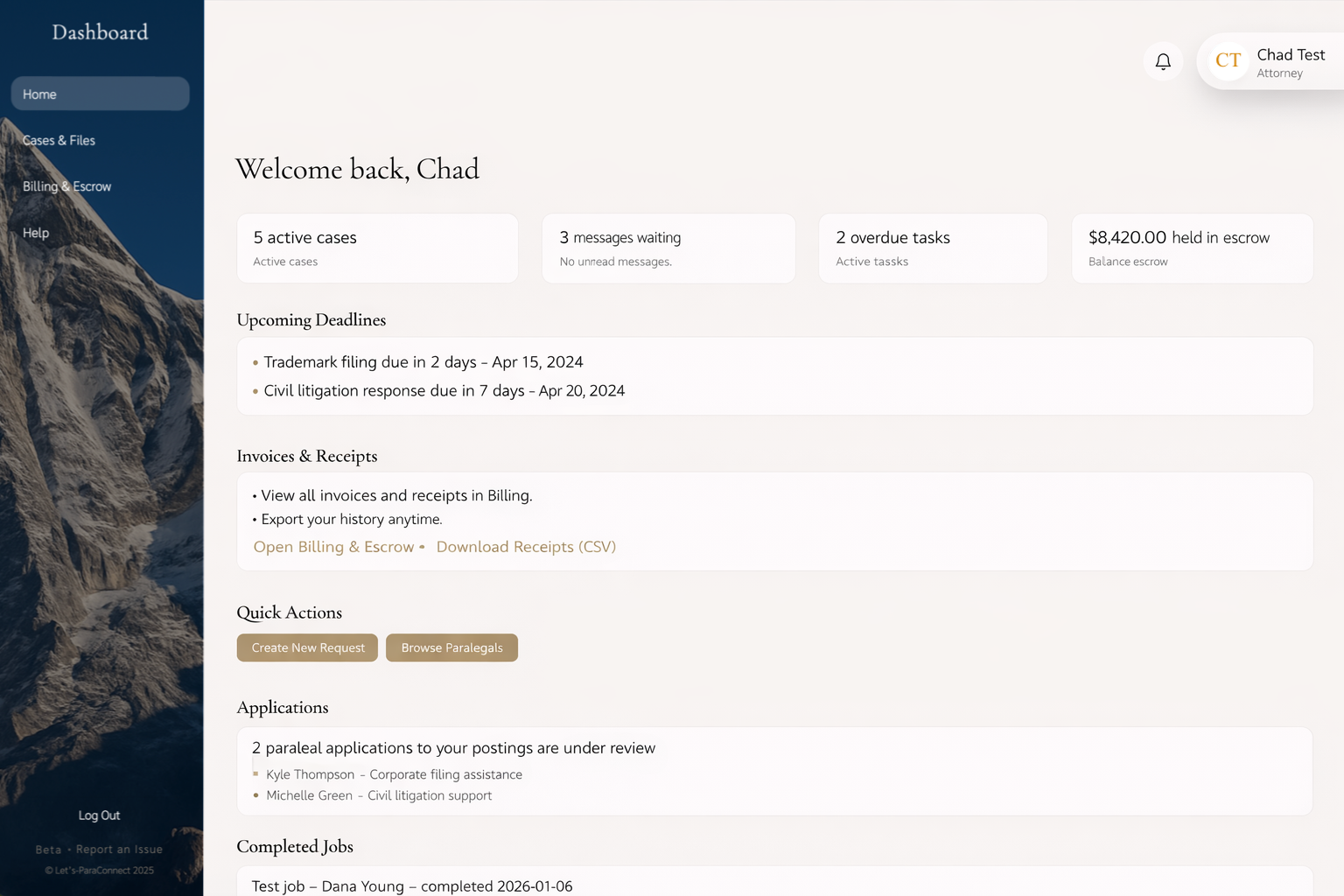This screenshot has width=1344, height=896.
Task: Click the CT avatar for Chad Test
Action: (1228, 61)
